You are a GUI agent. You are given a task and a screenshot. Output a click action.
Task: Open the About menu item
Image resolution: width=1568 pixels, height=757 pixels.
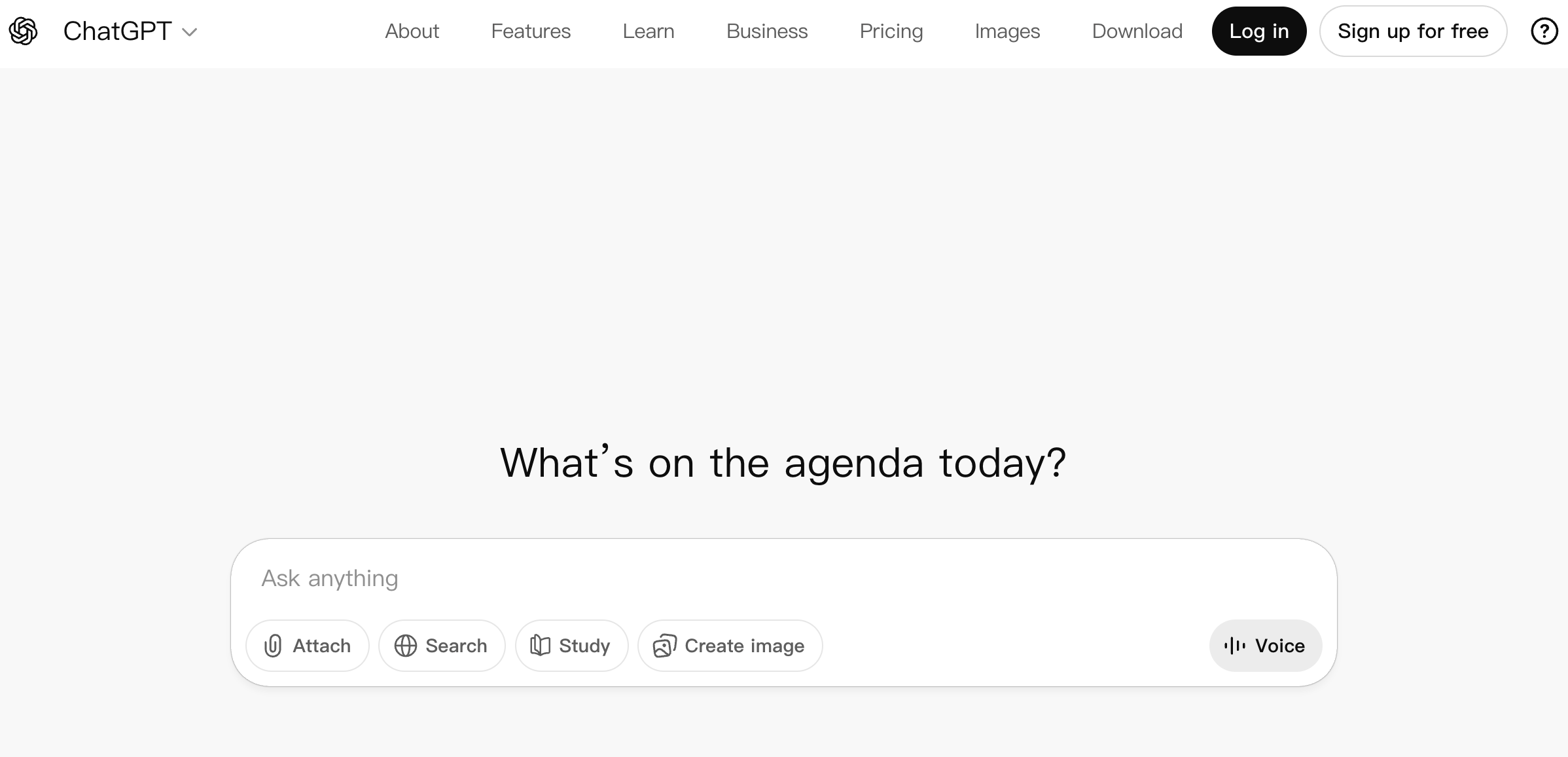tap(412, 31)
